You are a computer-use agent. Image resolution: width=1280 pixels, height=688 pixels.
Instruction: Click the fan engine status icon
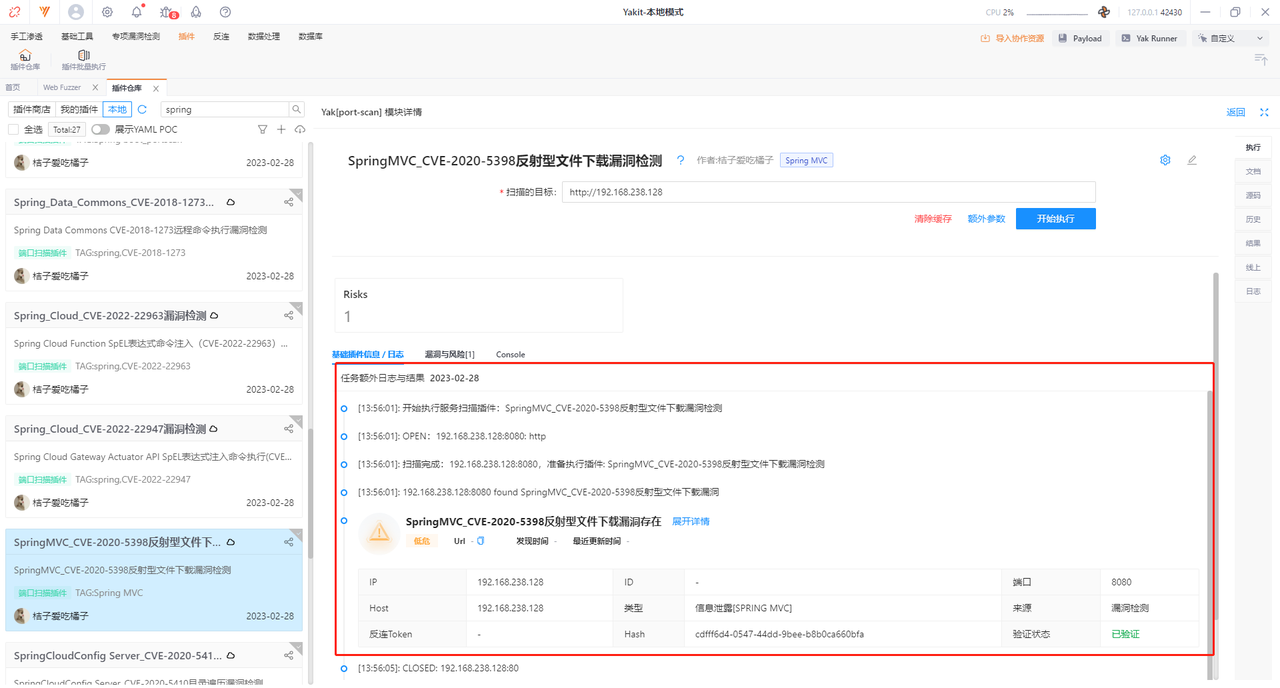tap(1104, 12)
